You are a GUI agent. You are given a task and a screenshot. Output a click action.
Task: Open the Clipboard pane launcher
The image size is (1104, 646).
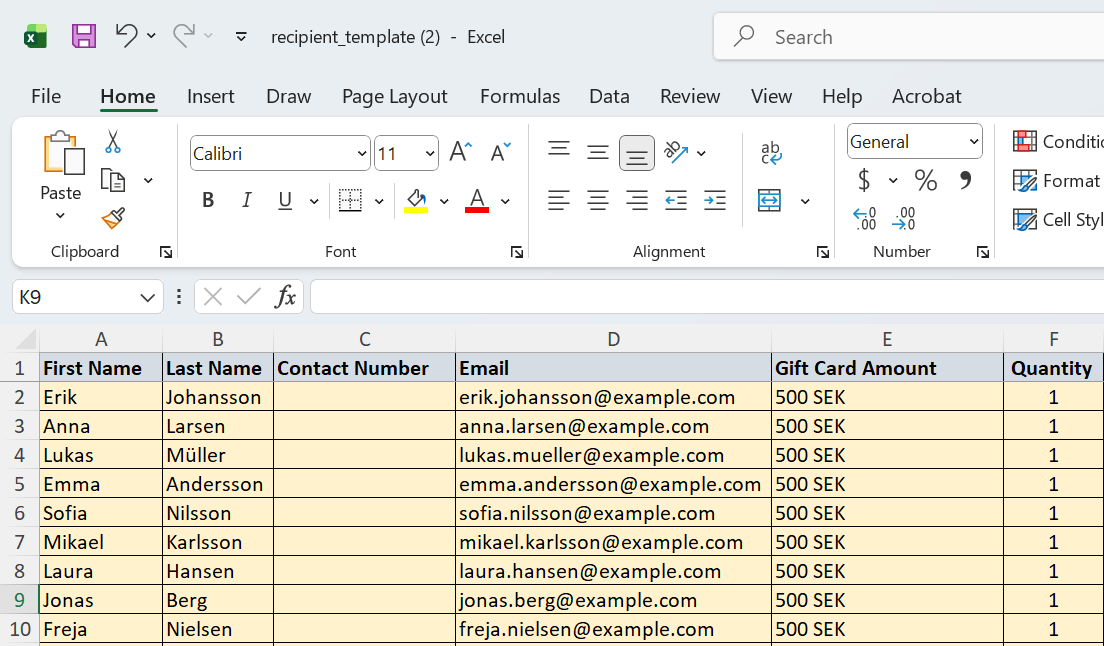166,252
